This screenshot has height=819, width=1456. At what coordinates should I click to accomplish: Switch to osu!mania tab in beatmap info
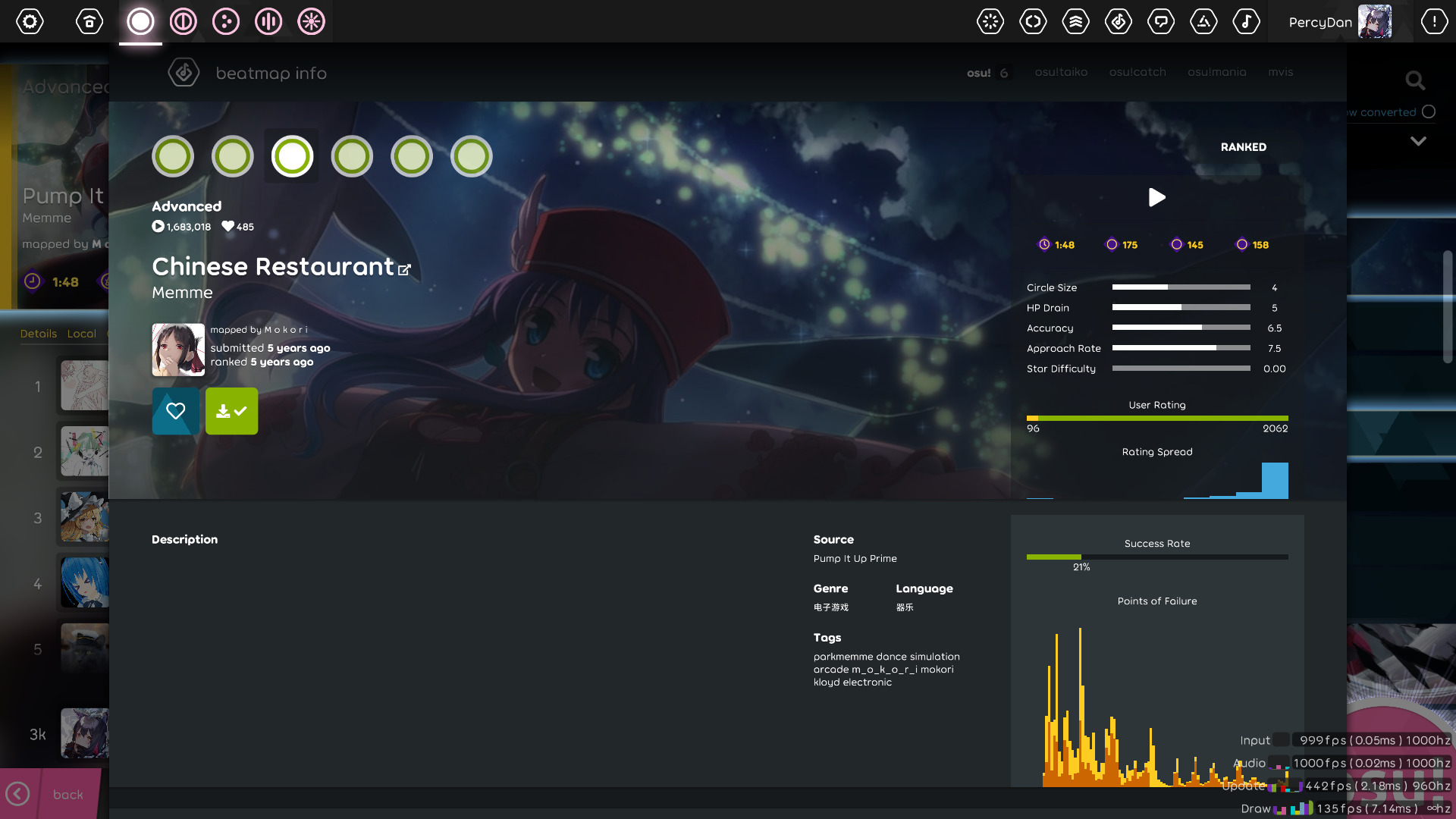(x=1216, y=72)
